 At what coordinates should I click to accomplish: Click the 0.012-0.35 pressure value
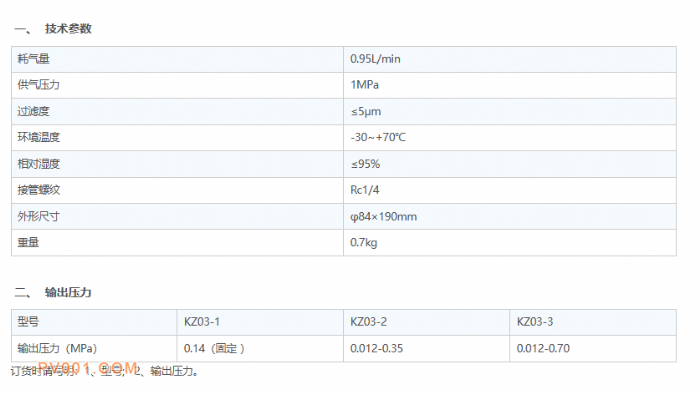(376, 348)
